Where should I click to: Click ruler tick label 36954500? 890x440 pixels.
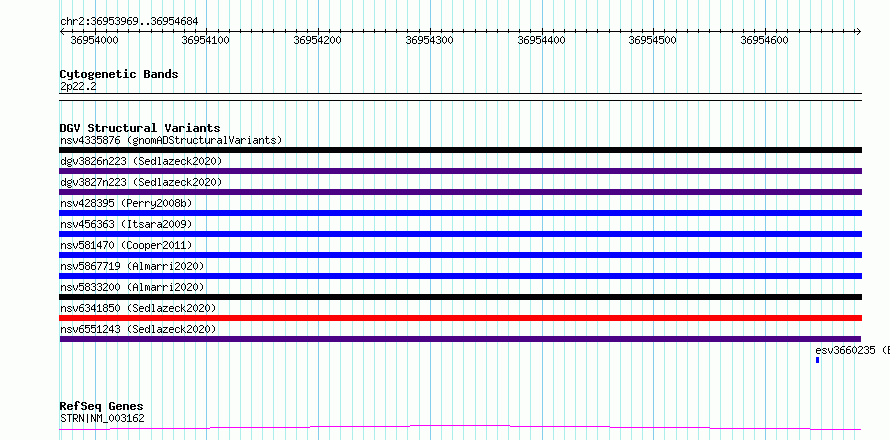(653, 40)
